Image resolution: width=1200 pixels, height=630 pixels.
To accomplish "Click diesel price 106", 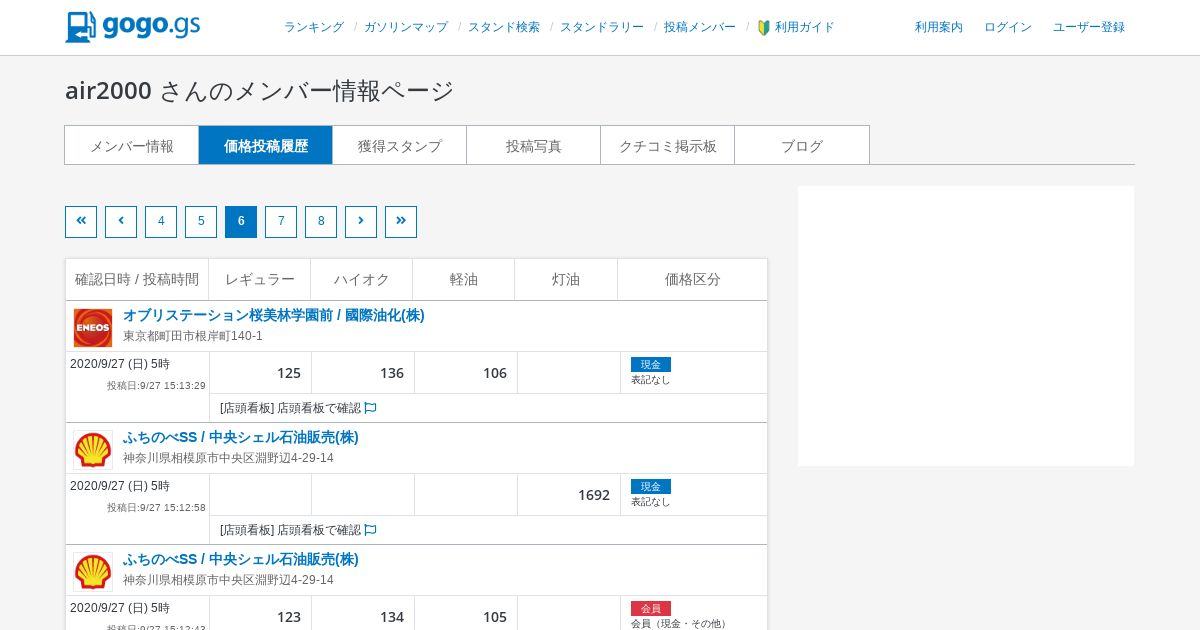I will (495, 373).
